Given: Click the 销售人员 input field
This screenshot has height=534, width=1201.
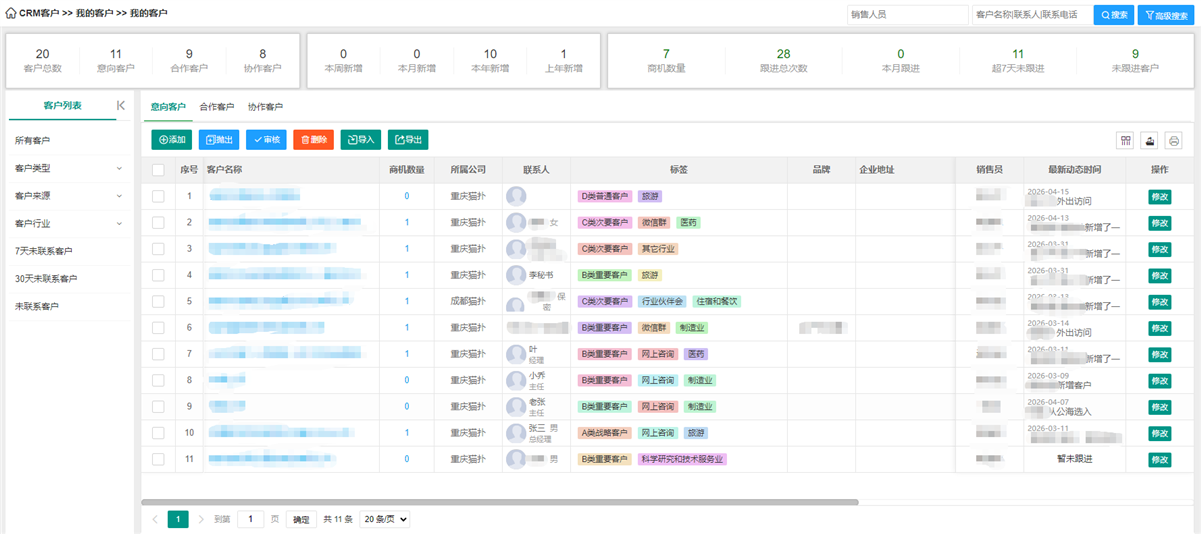Looking at the screenshot, I should pyautogui.click(x=906, y=15).
